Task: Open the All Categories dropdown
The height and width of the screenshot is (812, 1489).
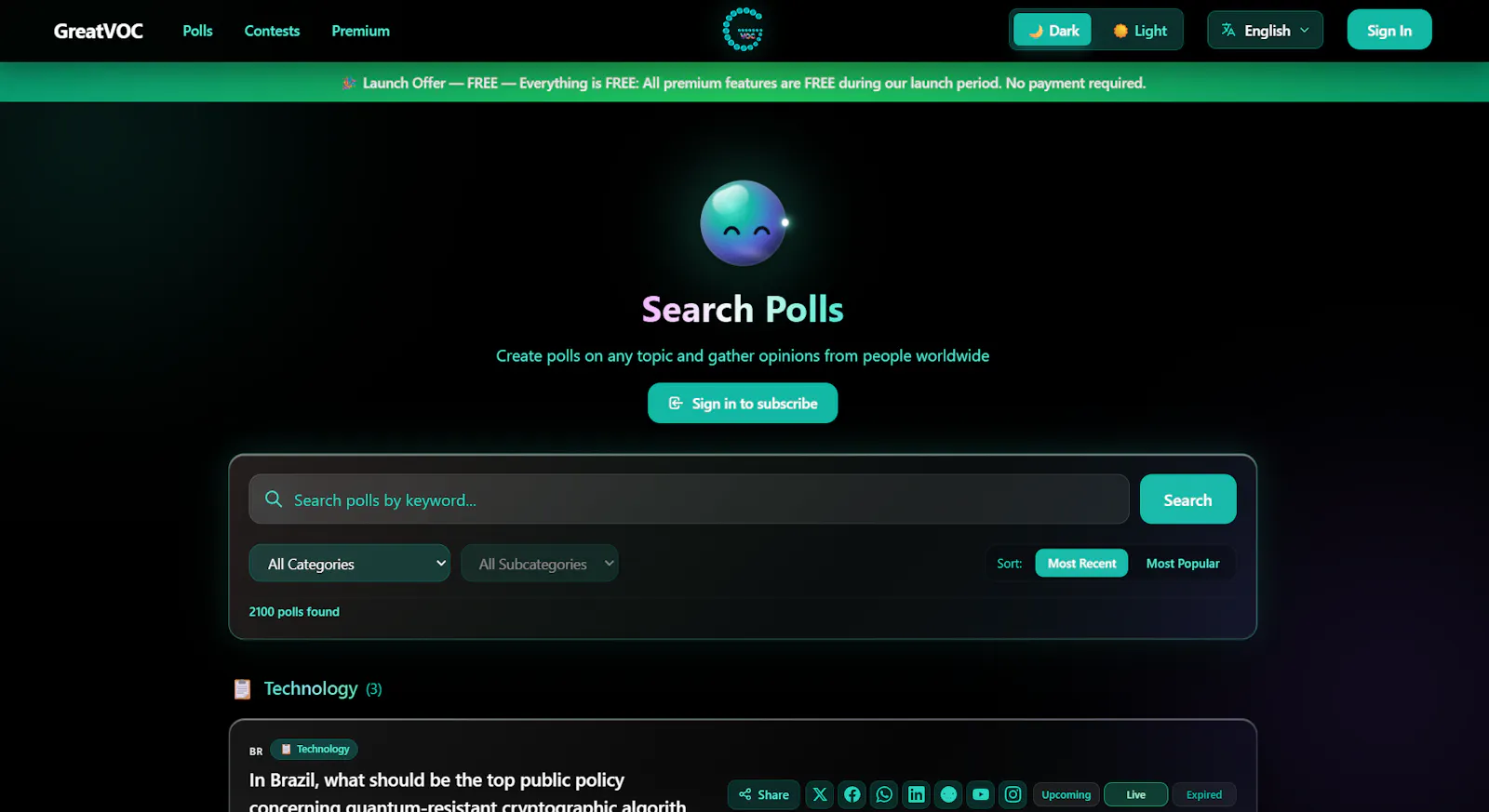Action: (x=350, y=564)
